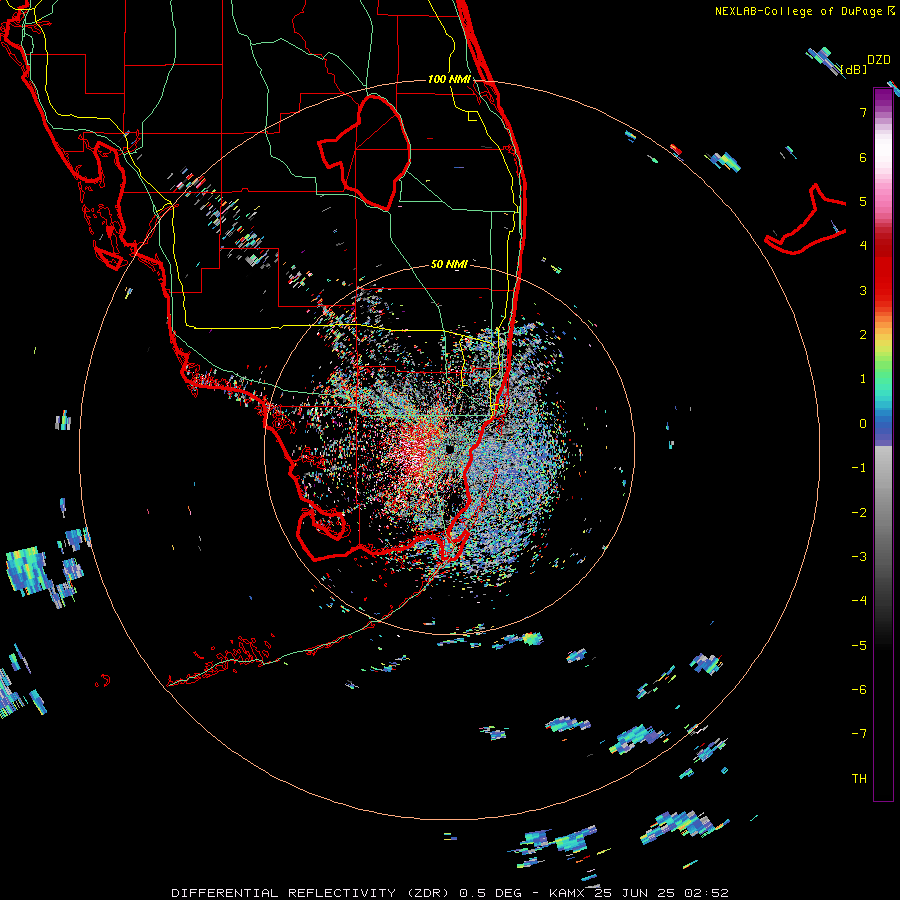Viewport: 900px width, 900px height.
Task: Click the -5 value on the scale
Action: 859,646
